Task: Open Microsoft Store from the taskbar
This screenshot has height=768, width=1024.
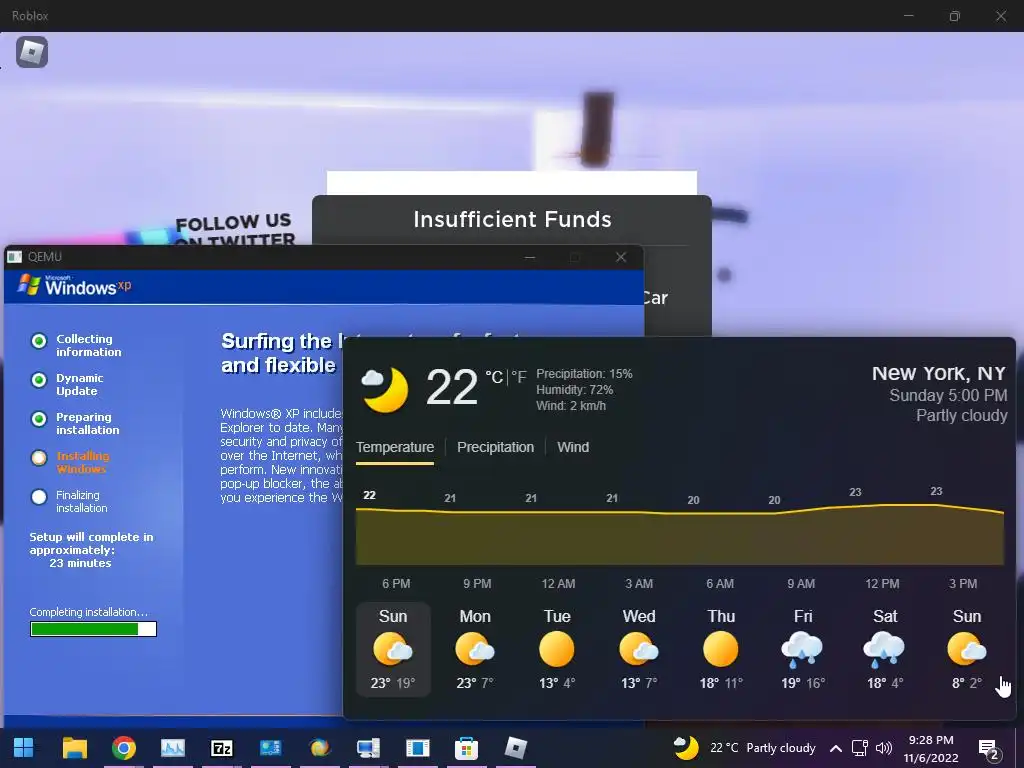Action: click(466, 748)
